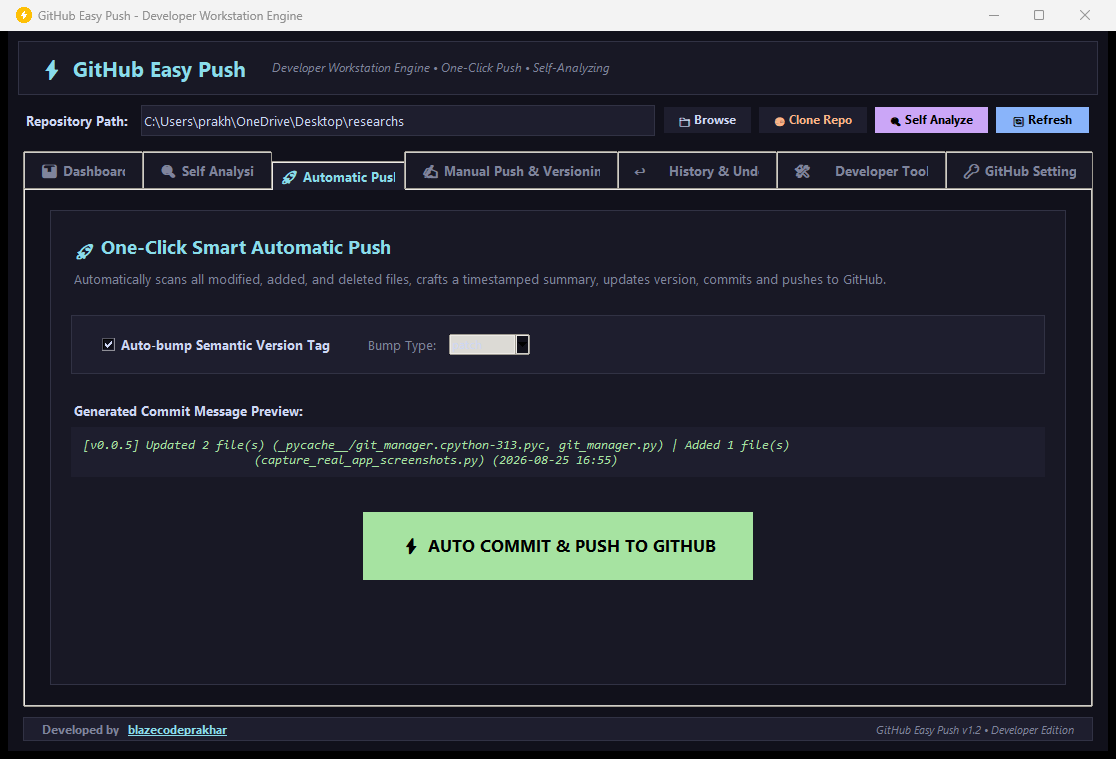The image size is (1116, 759).
Task: Click the Browse button
Action: tap(707, 120)
